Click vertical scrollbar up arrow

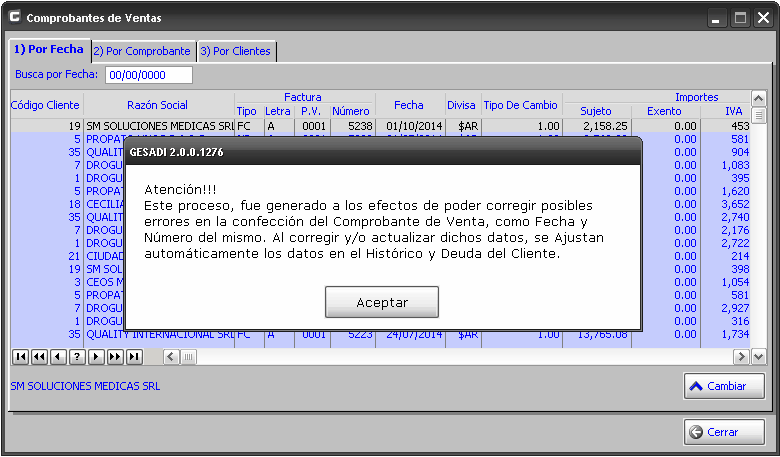[x=758, y=98]
